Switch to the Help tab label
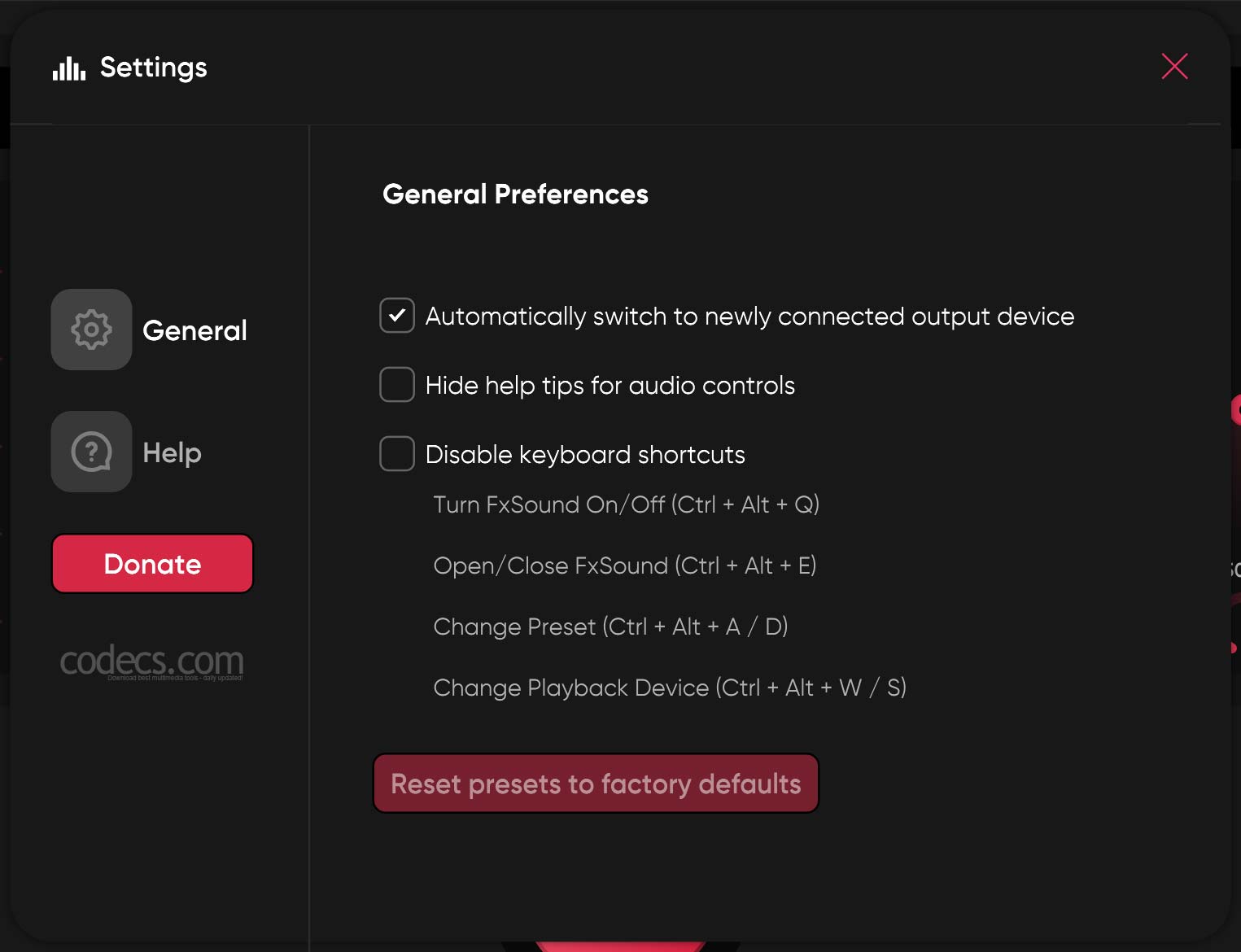The image size is (1241, 952). [x=172, y=452]
